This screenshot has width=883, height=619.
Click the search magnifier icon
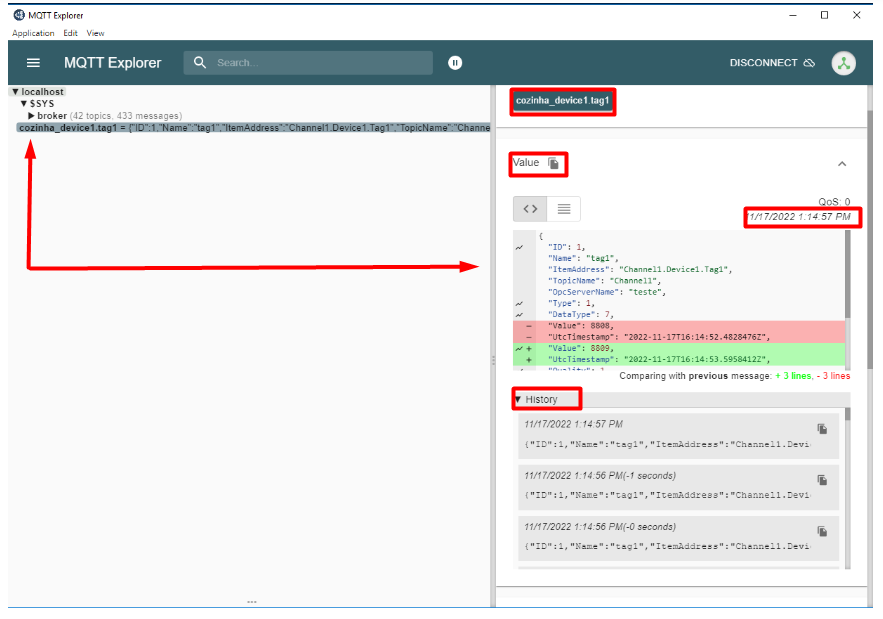200,63
